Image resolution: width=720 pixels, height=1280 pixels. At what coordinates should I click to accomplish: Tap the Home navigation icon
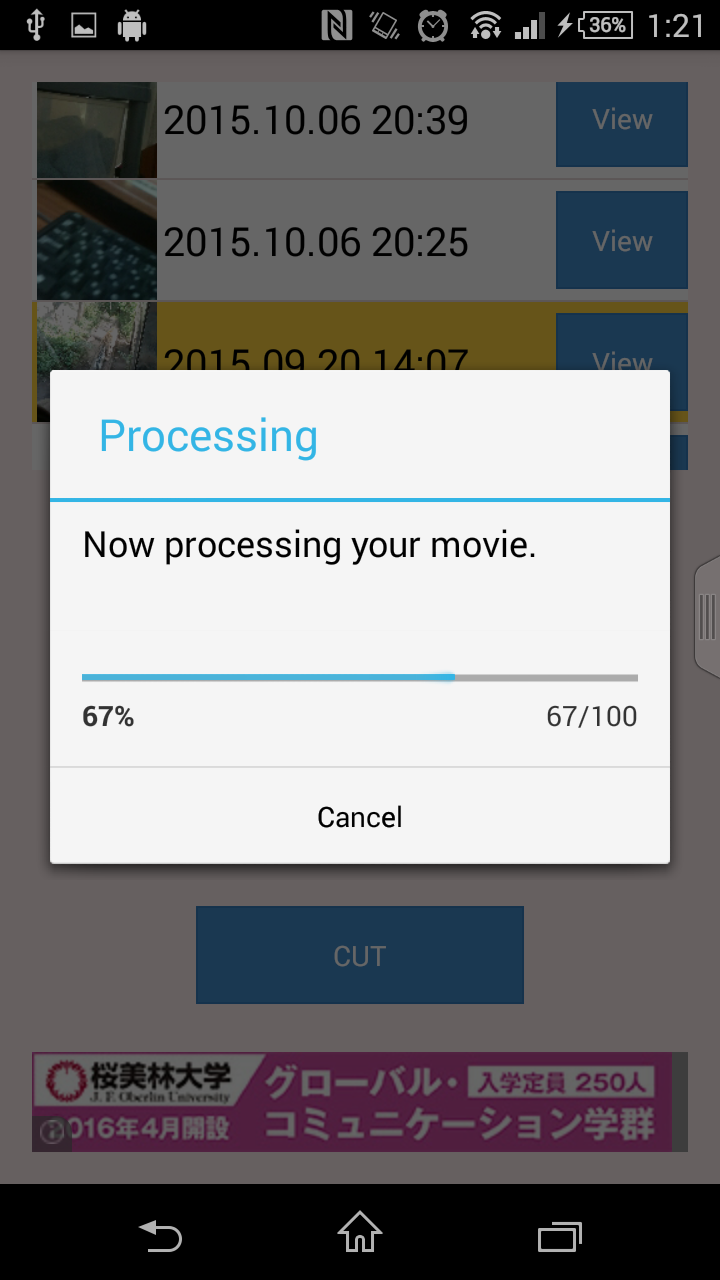click(360, 1232)
